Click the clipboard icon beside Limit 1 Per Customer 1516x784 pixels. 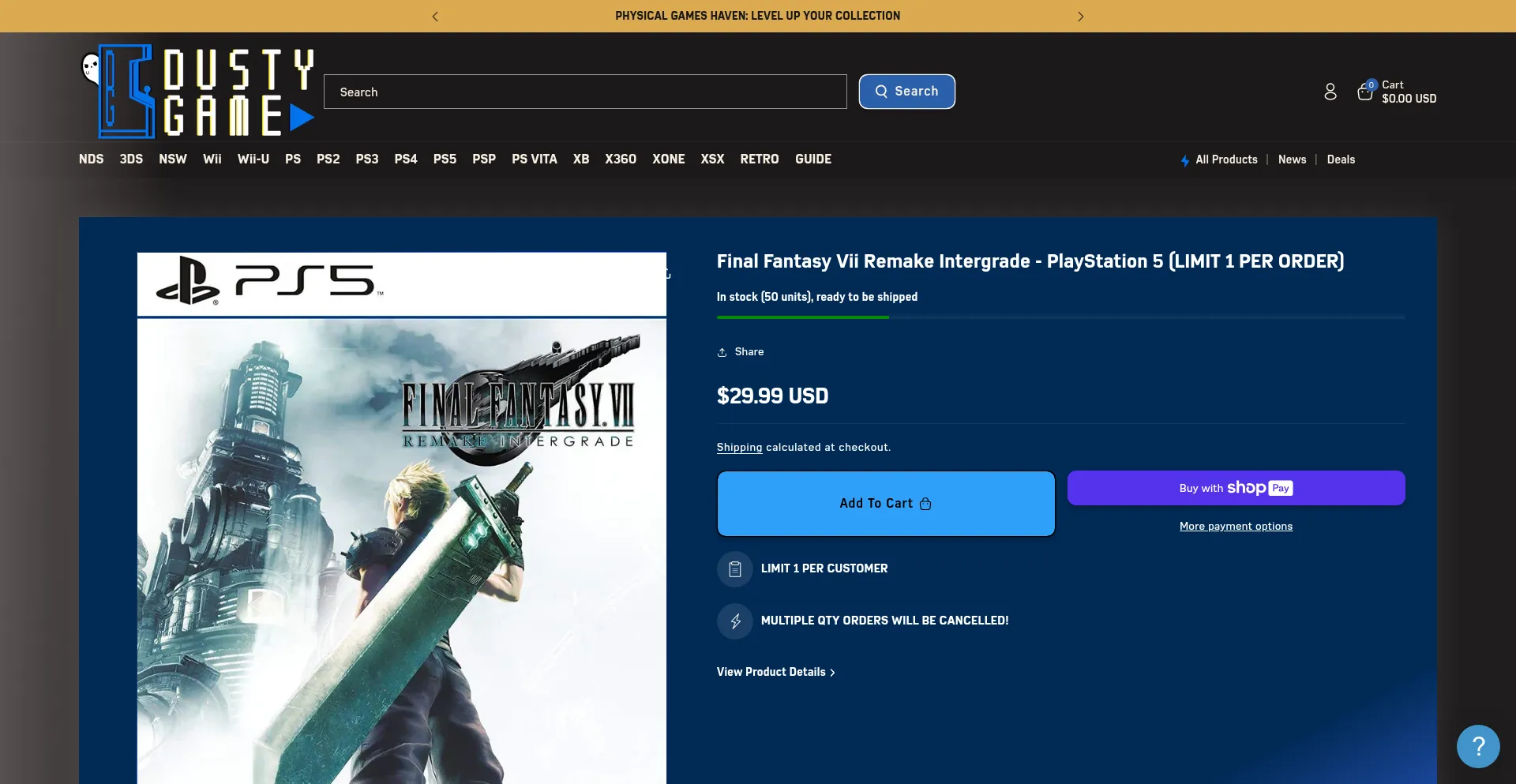pyautogui.click(x=734, y=569)
